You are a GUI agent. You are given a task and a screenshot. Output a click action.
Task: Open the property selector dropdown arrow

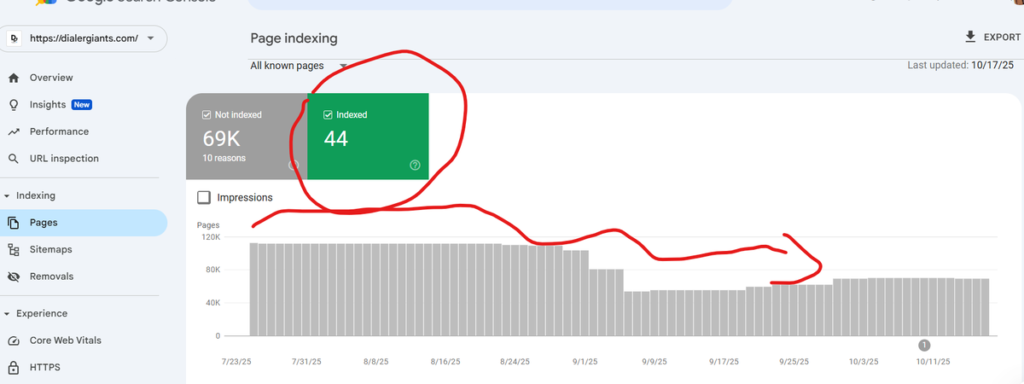[x=151, y=39]
